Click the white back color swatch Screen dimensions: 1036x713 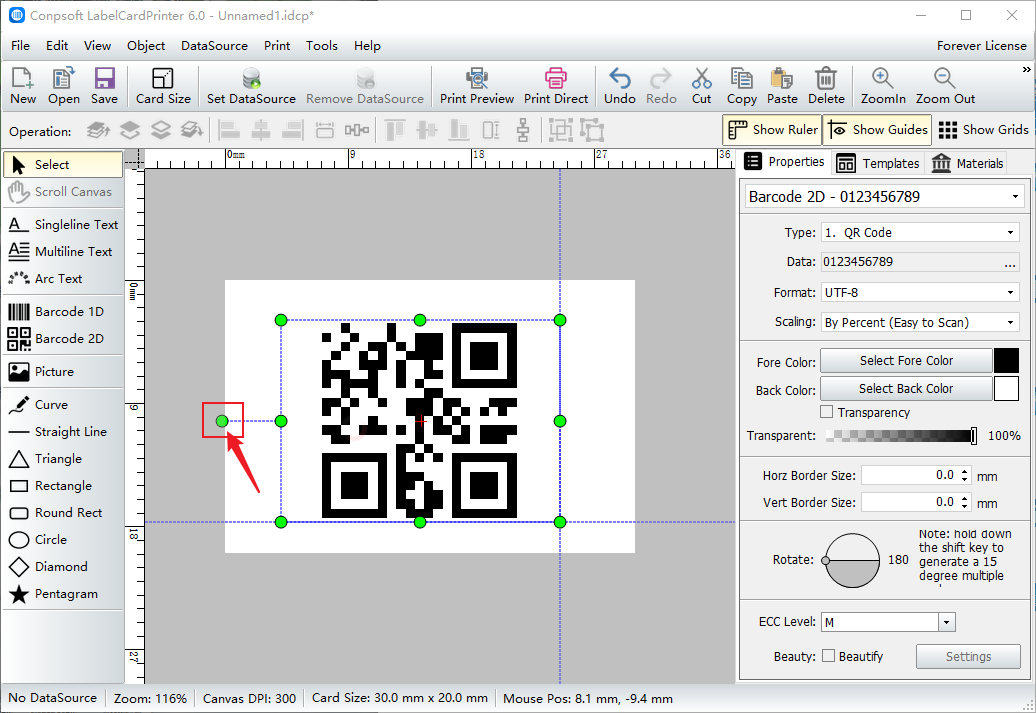(x=1006, y=389)
